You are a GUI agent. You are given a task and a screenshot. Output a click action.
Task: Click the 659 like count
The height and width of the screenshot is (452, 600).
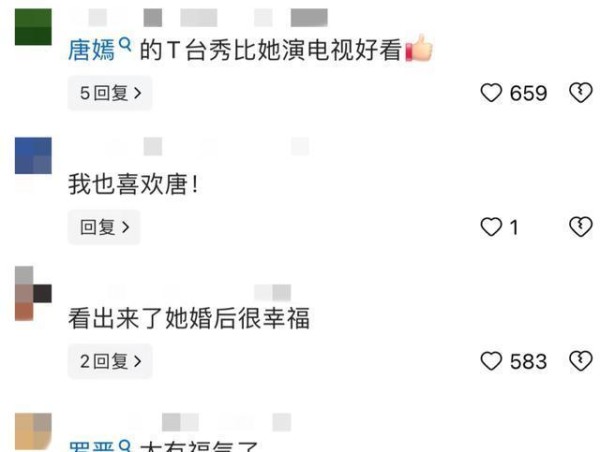click(x=528, y=93)
